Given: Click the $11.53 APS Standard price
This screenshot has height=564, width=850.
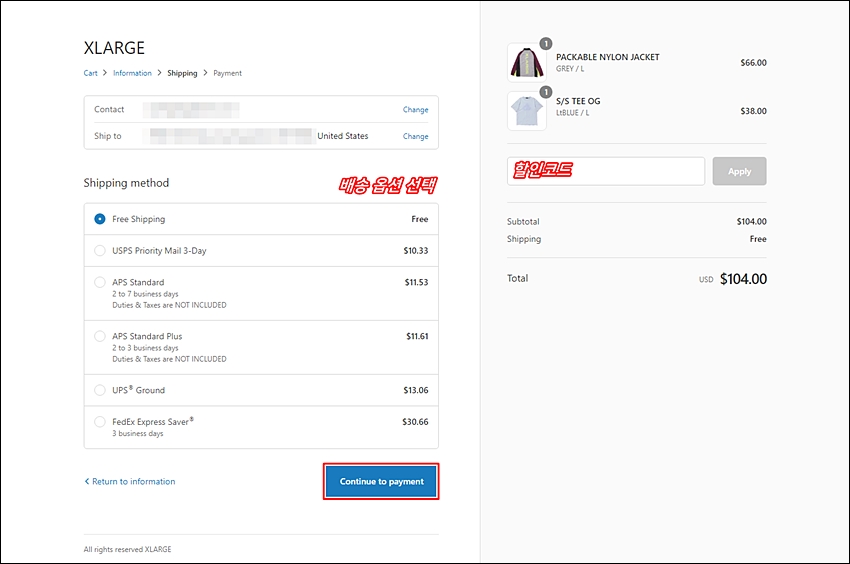Looking at the screenshot, I should [416, 282].
